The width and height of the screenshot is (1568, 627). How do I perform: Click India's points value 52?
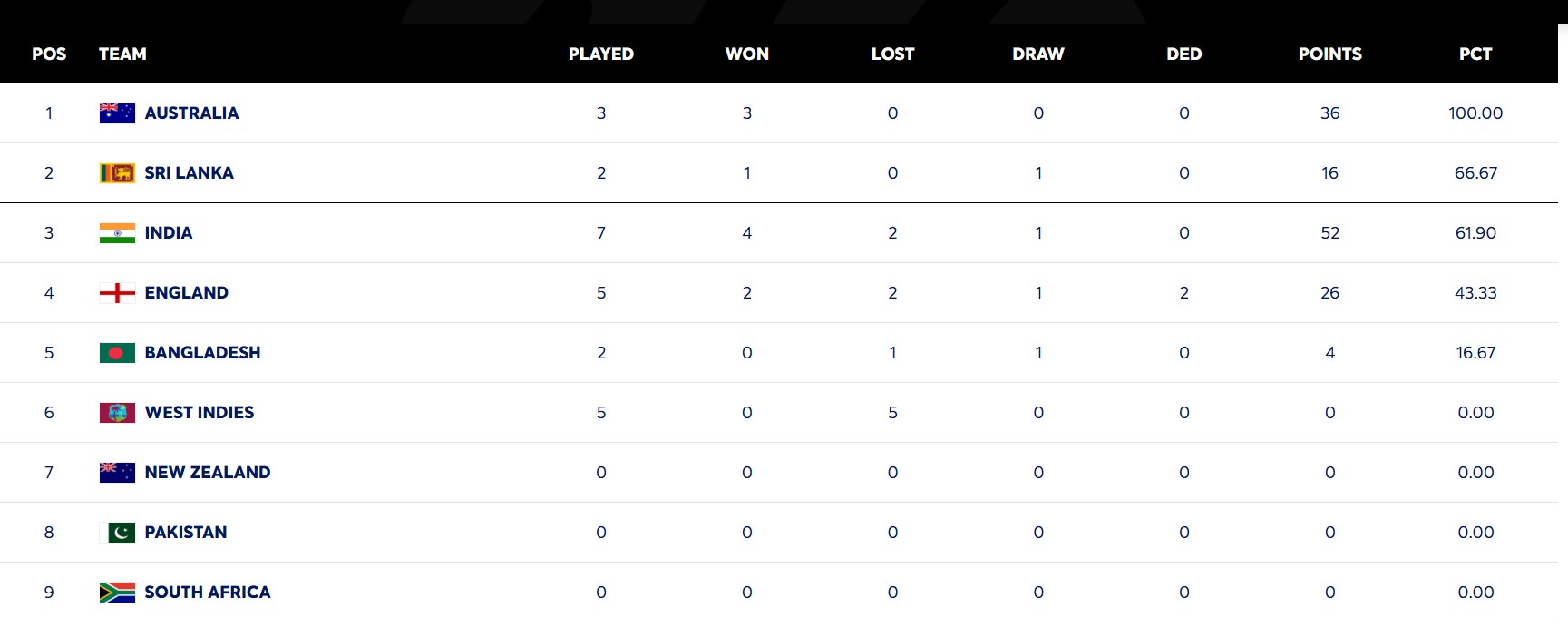coord(1329,233)
